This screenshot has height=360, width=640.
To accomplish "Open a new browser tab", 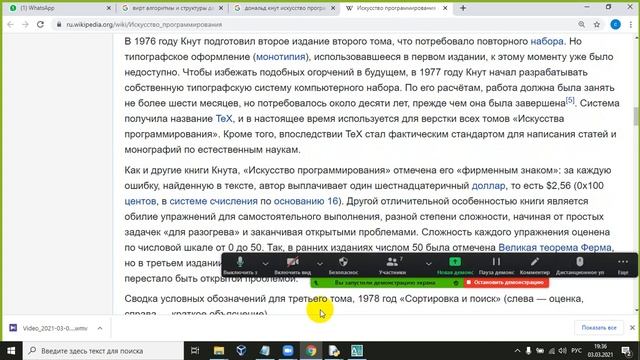I will 463,8.
